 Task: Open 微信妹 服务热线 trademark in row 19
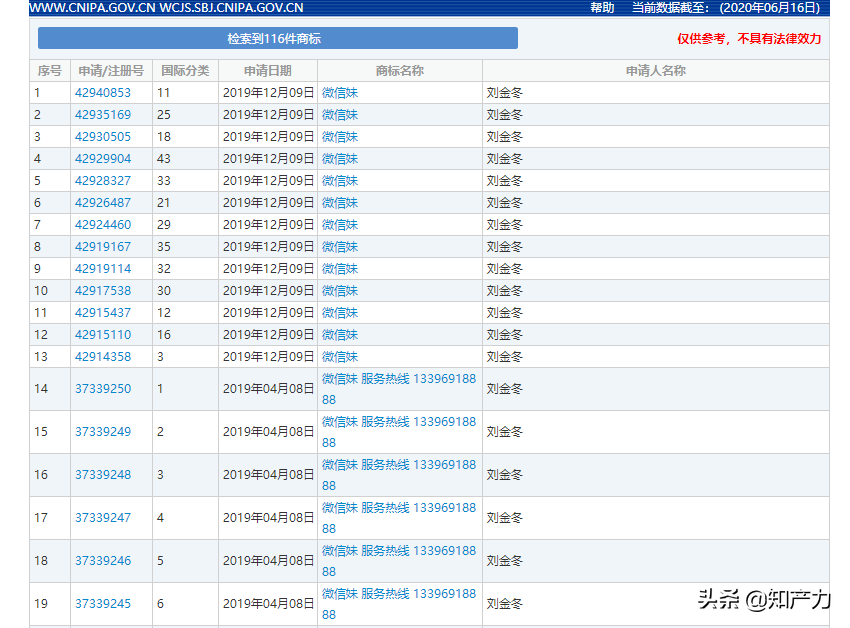point(399,604)
